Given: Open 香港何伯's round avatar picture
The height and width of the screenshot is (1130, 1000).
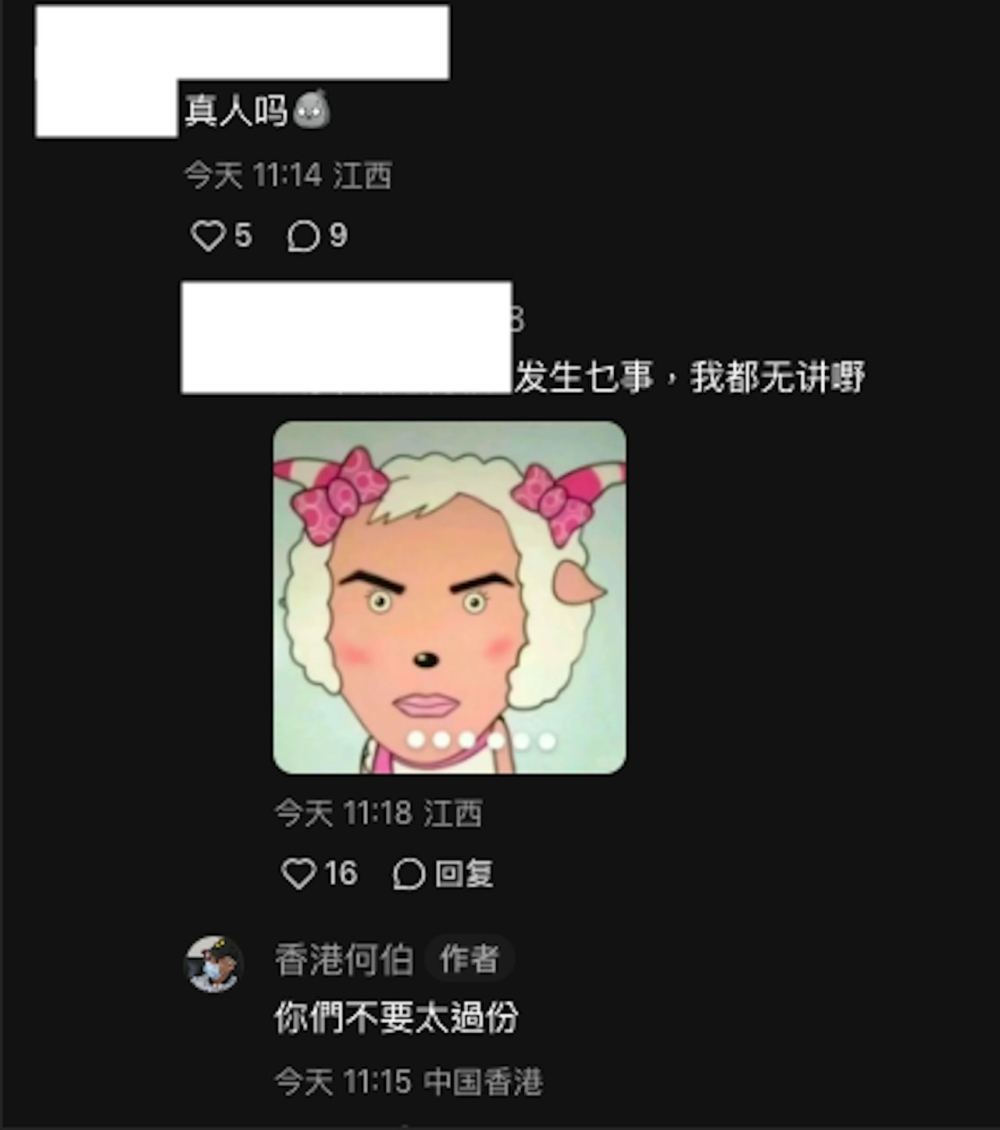Looking at the screenshot, I should point(213,964).
